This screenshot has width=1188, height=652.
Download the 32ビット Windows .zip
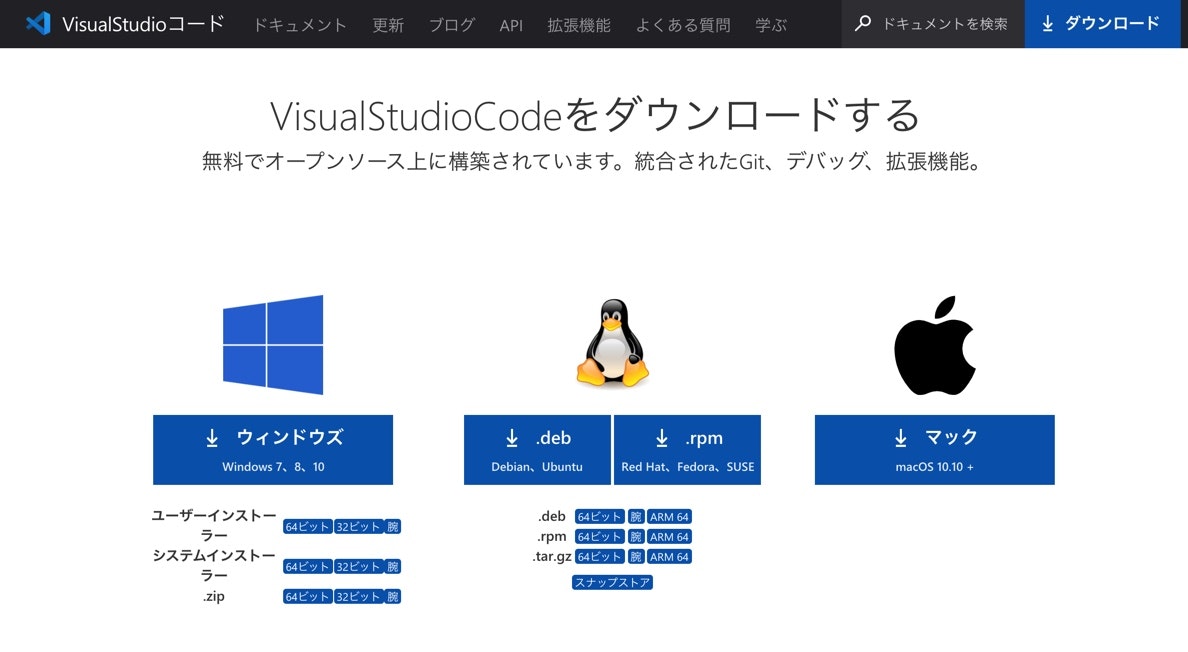pyautogui.click(x=358, y=597)
